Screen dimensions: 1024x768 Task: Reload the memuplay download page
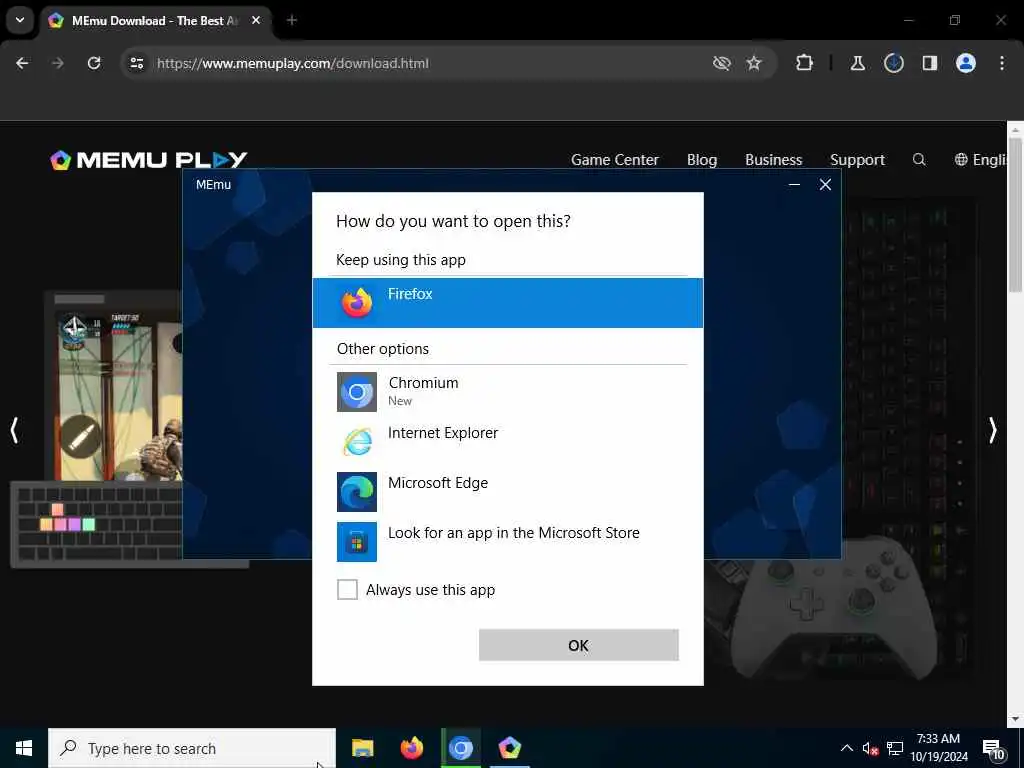[94, 63]
